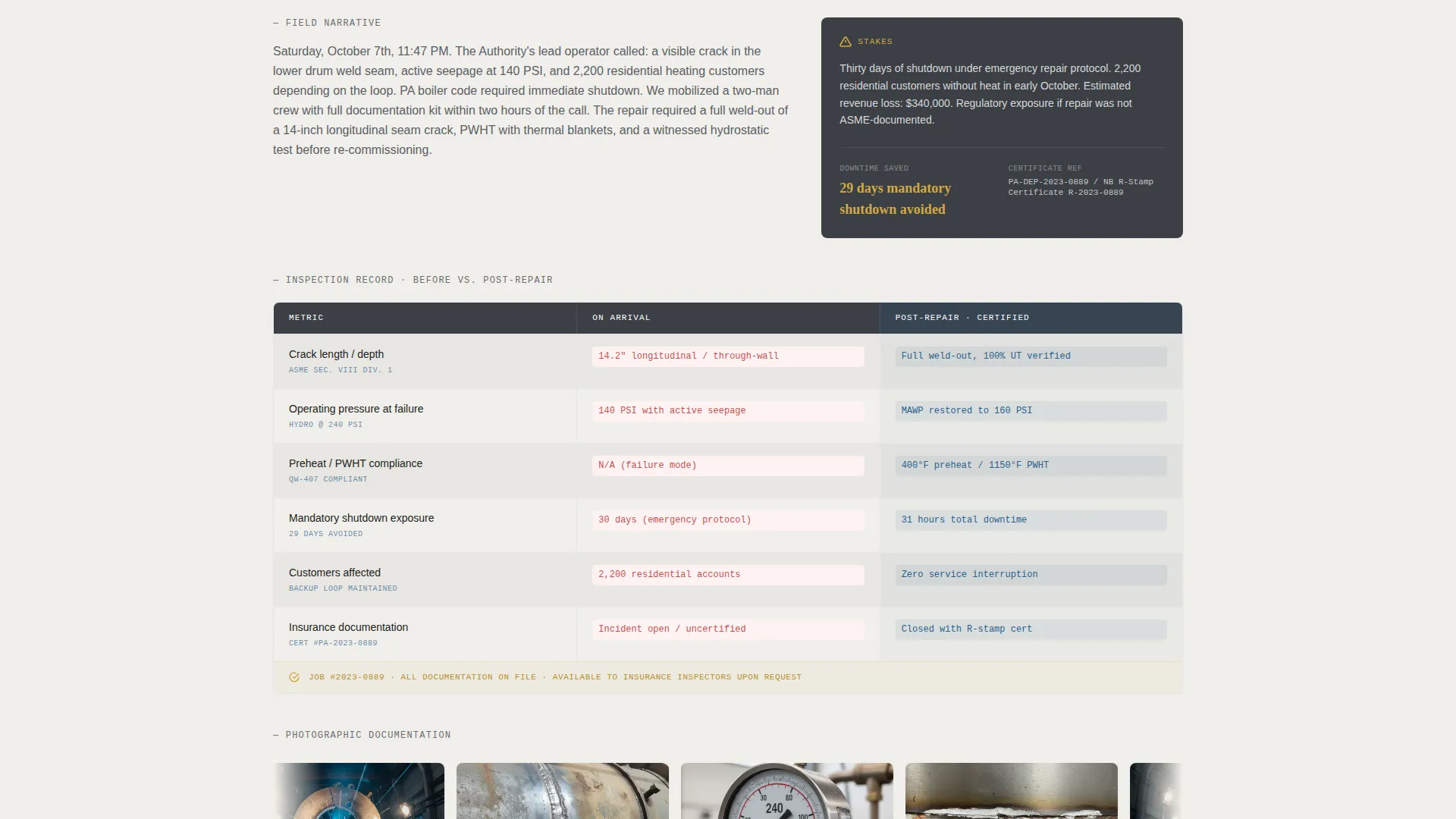
Task: Click the DOWNTIME SAVED label
Action: tap(874, 168)
